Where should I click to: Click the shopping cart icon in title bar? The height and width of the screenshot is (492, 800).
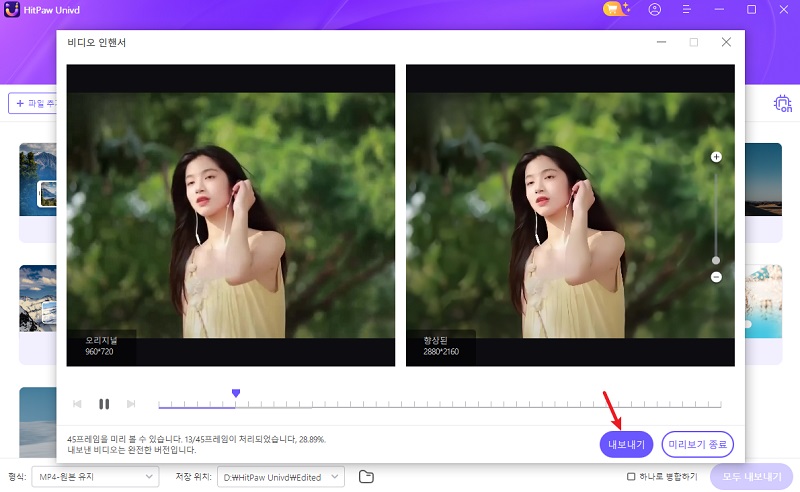click(x=616, y=9)
